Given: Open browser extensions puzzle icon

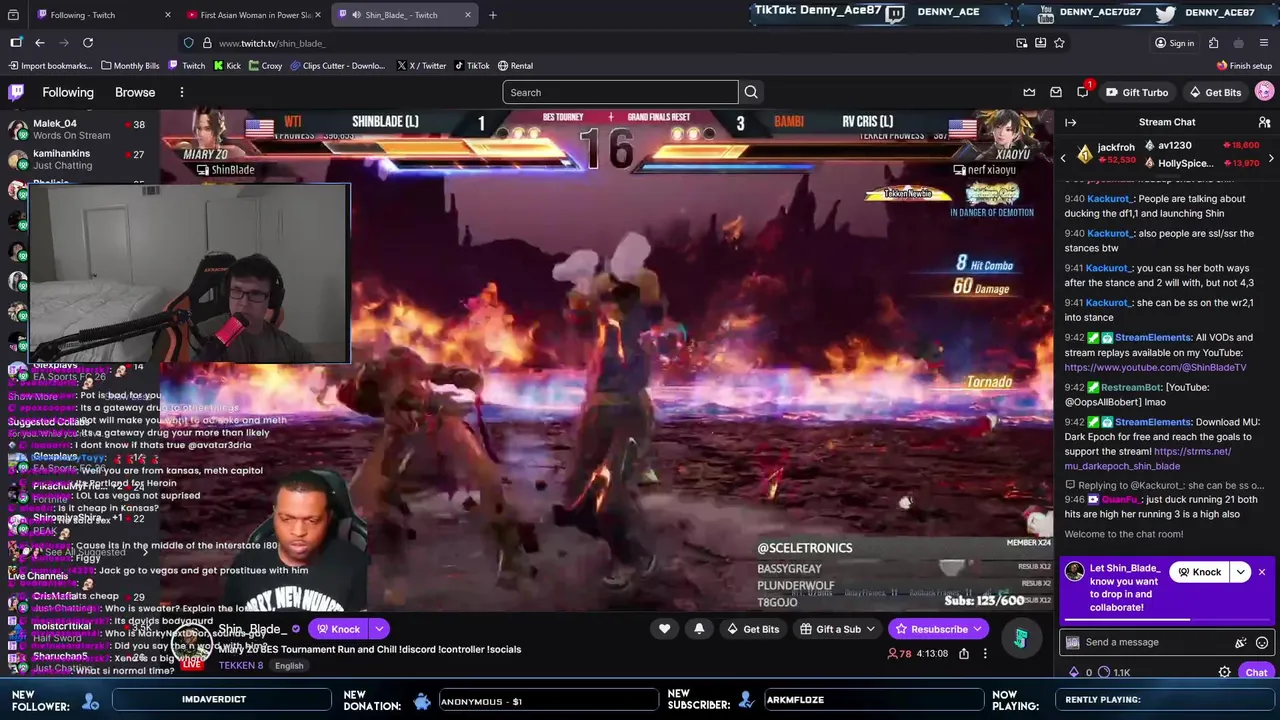Looking at the screenshot, I should point(1213,43).
